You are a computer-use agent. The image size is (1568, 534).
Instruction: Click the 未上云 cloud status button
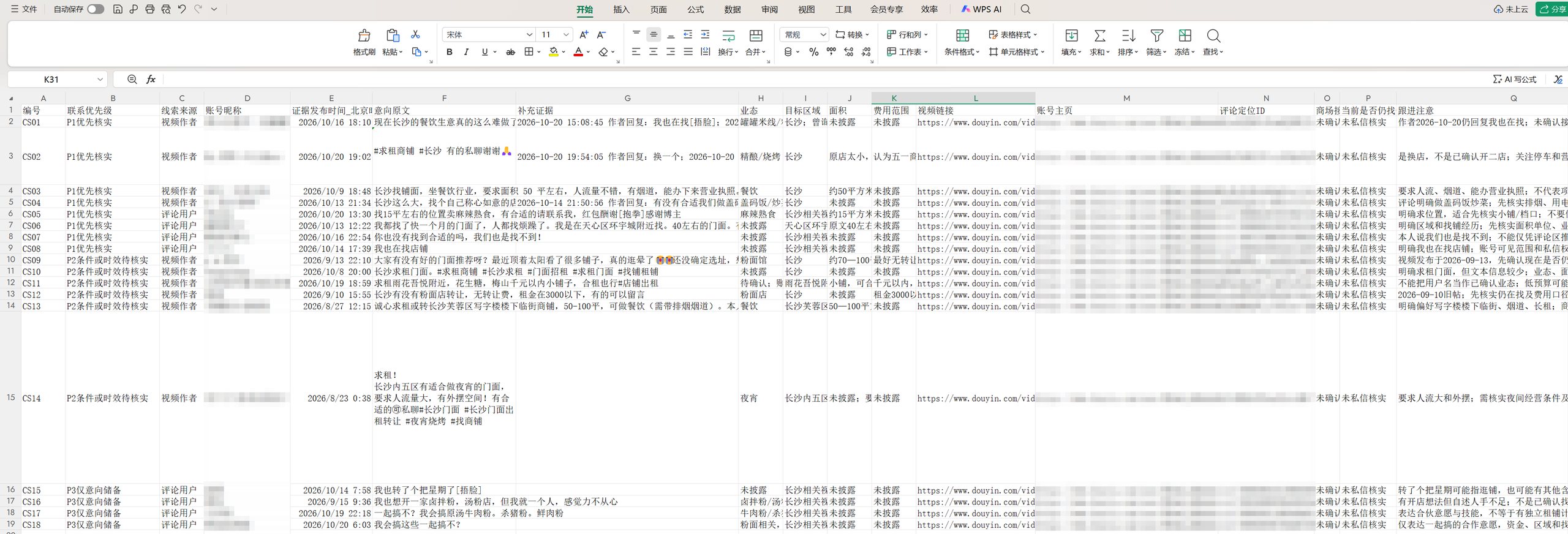point(1510,9)
